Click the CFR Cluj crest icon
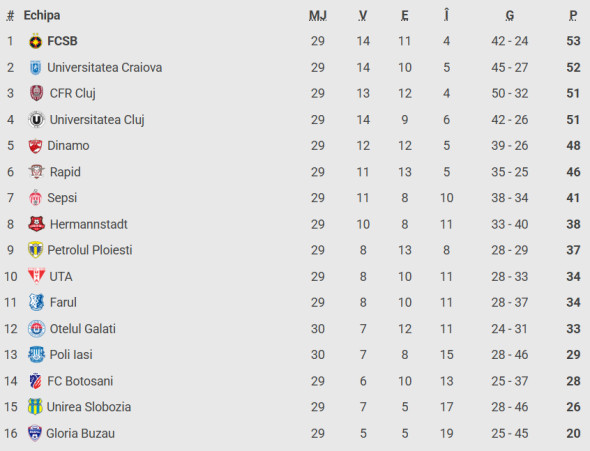The image size is (590, 451). click(x=36, y=93)
